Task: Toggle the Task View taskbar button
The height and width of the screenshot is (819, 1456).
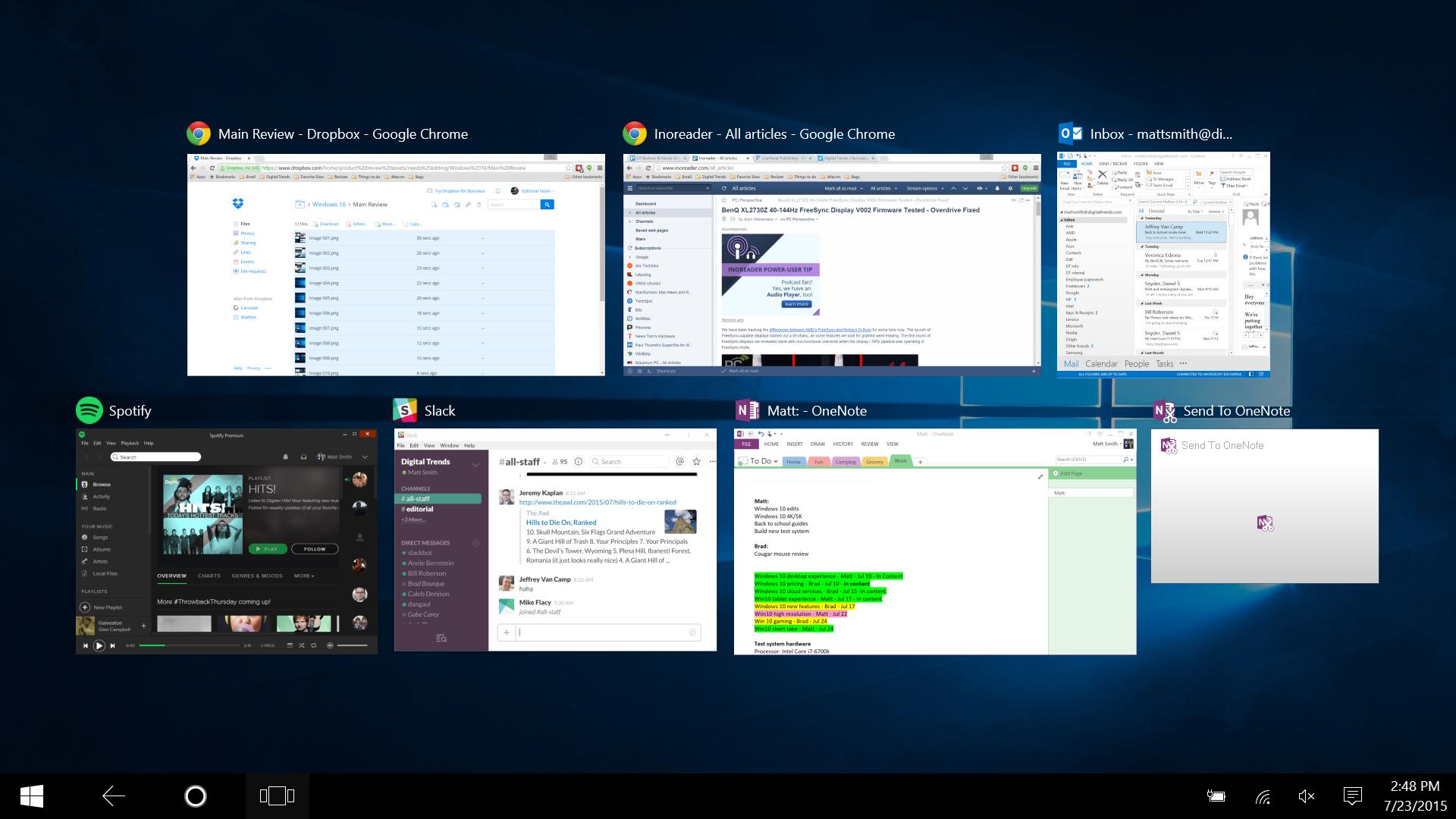Action: tap(277, 795)
